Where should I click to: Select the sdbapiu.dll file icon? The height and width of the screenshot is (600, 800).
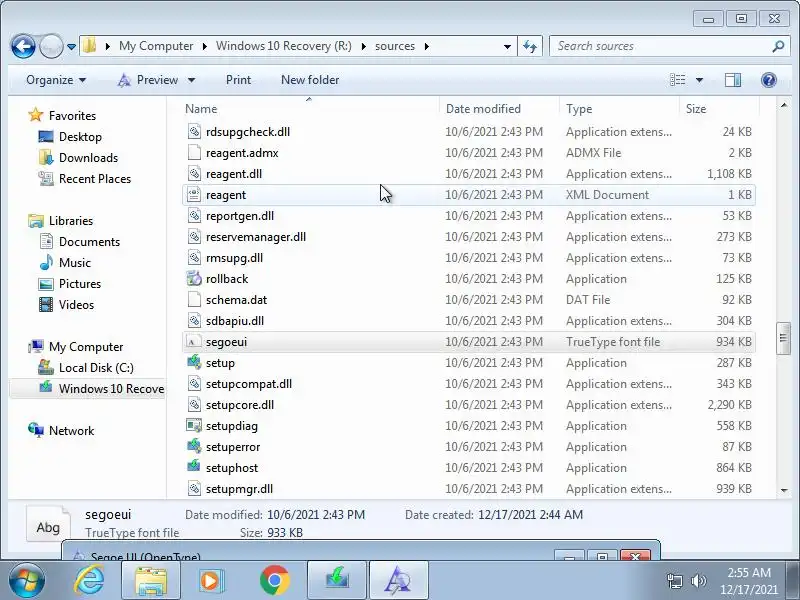click(x=194, y=320)
